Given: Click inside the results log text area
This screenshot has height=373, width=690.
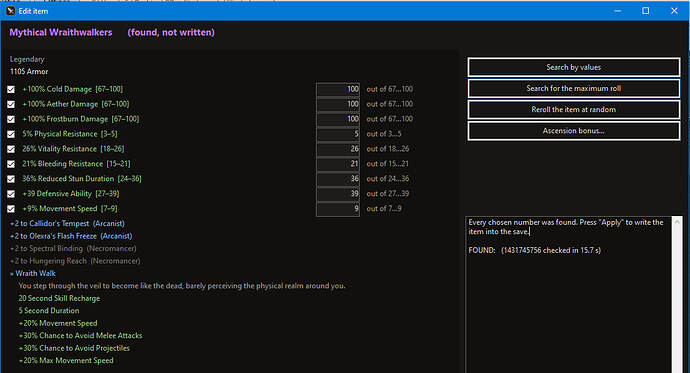Looking at the screenshot, I should click(569, 295).
